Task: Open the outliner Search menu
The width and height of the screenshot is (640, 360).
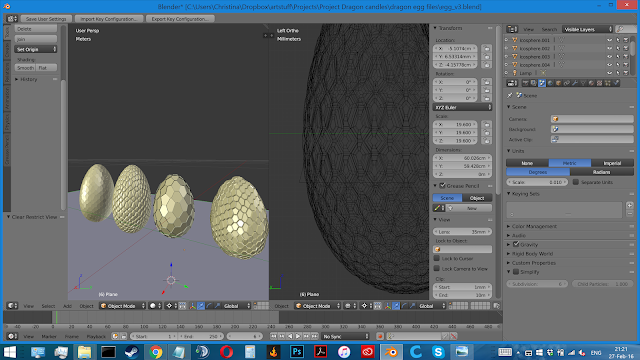Action: coord(549,29)
